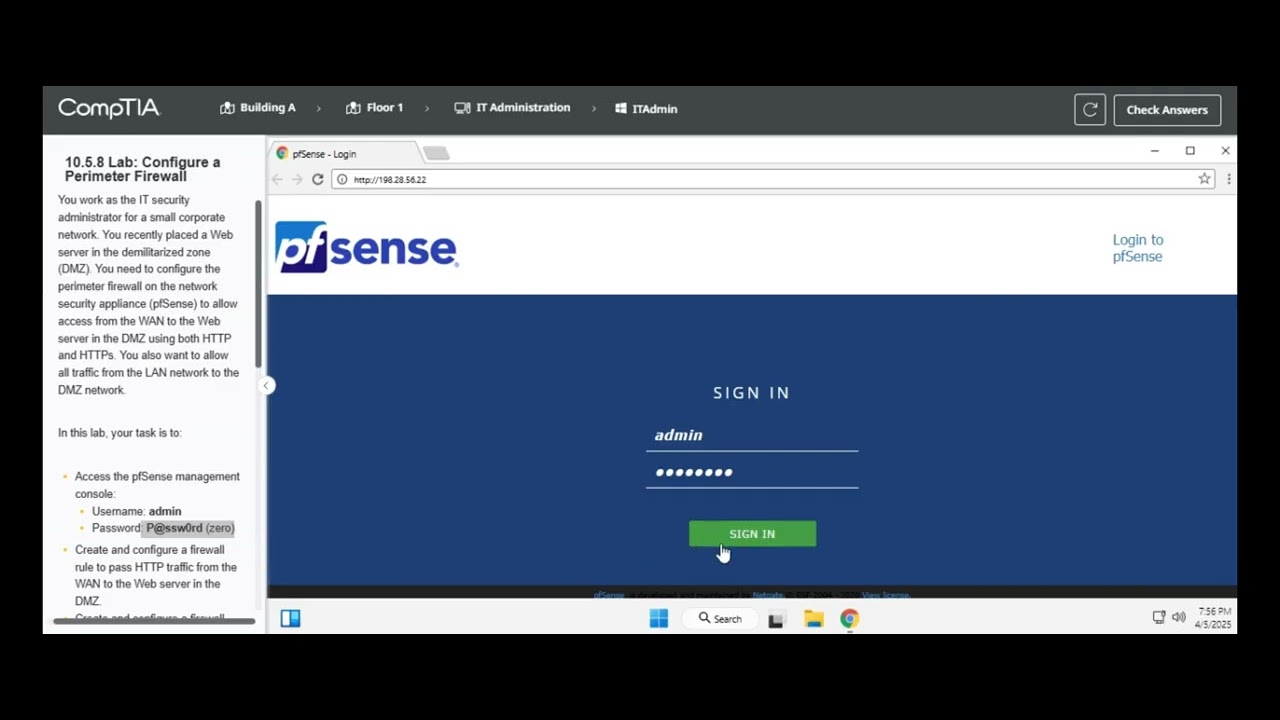This screenshot has height=720, width=1280.
Task: Open the browser three-dot menu
Action: click(x=1228, y=179)
